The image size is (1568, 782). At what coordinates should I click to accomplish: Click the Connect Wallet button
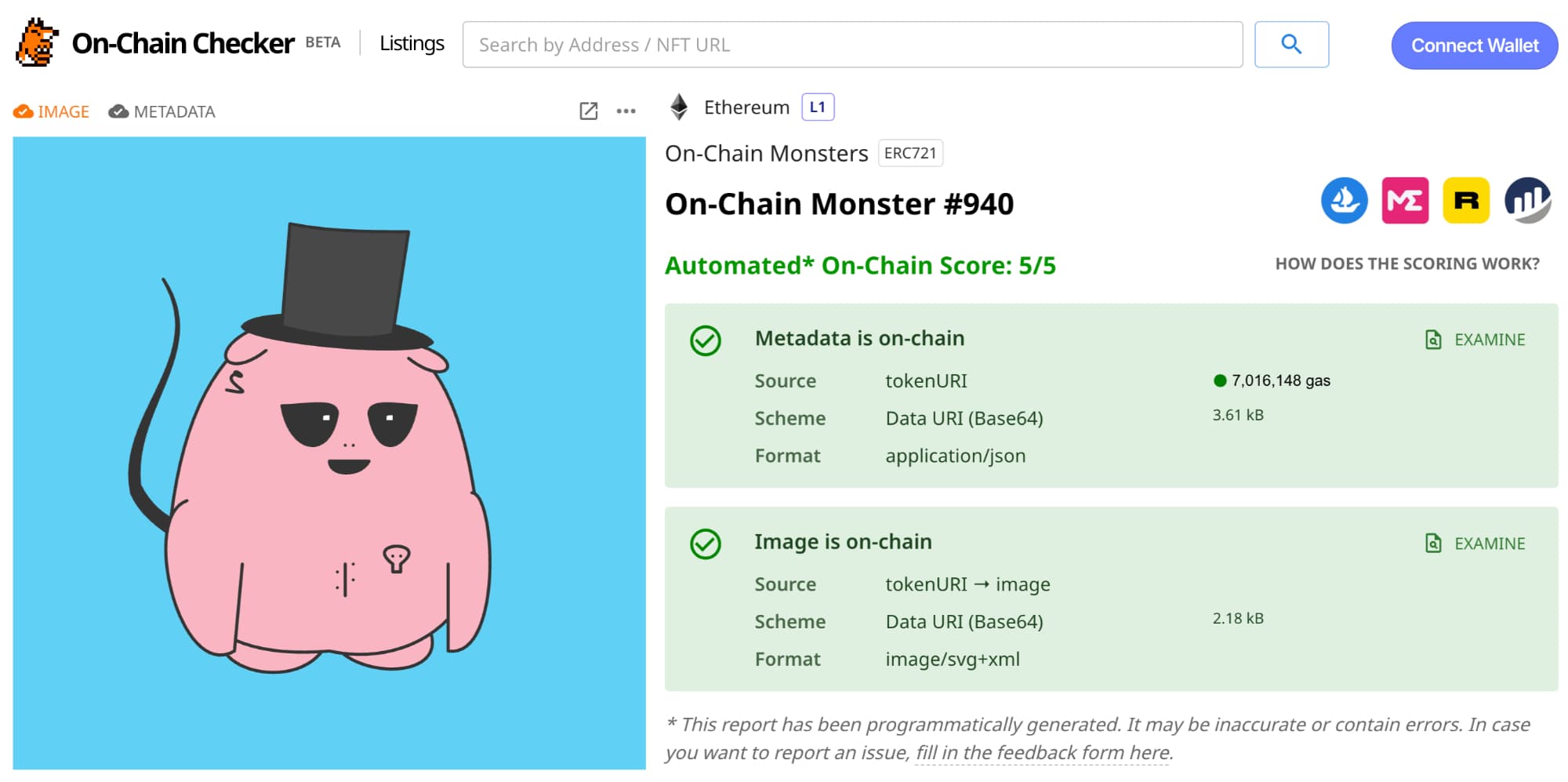point(1474,45)
